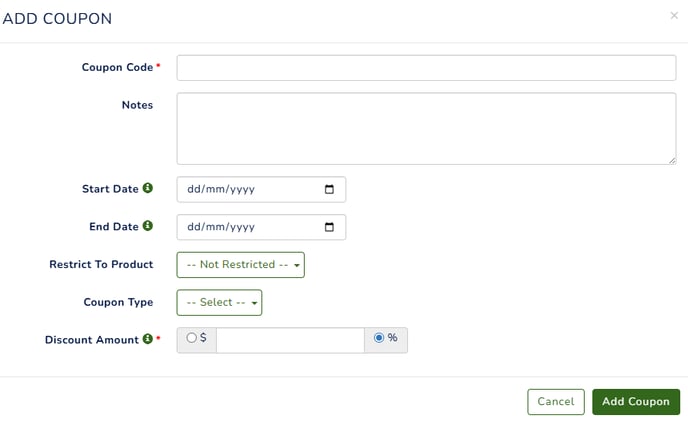
Task: Click the Add Coupon button
Action: [636, 401]
